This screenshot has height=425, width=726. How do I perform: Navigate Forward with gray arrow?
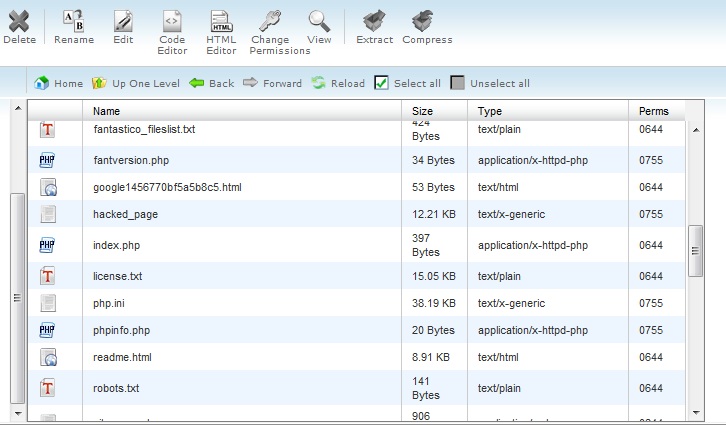[x=273, y=83]
